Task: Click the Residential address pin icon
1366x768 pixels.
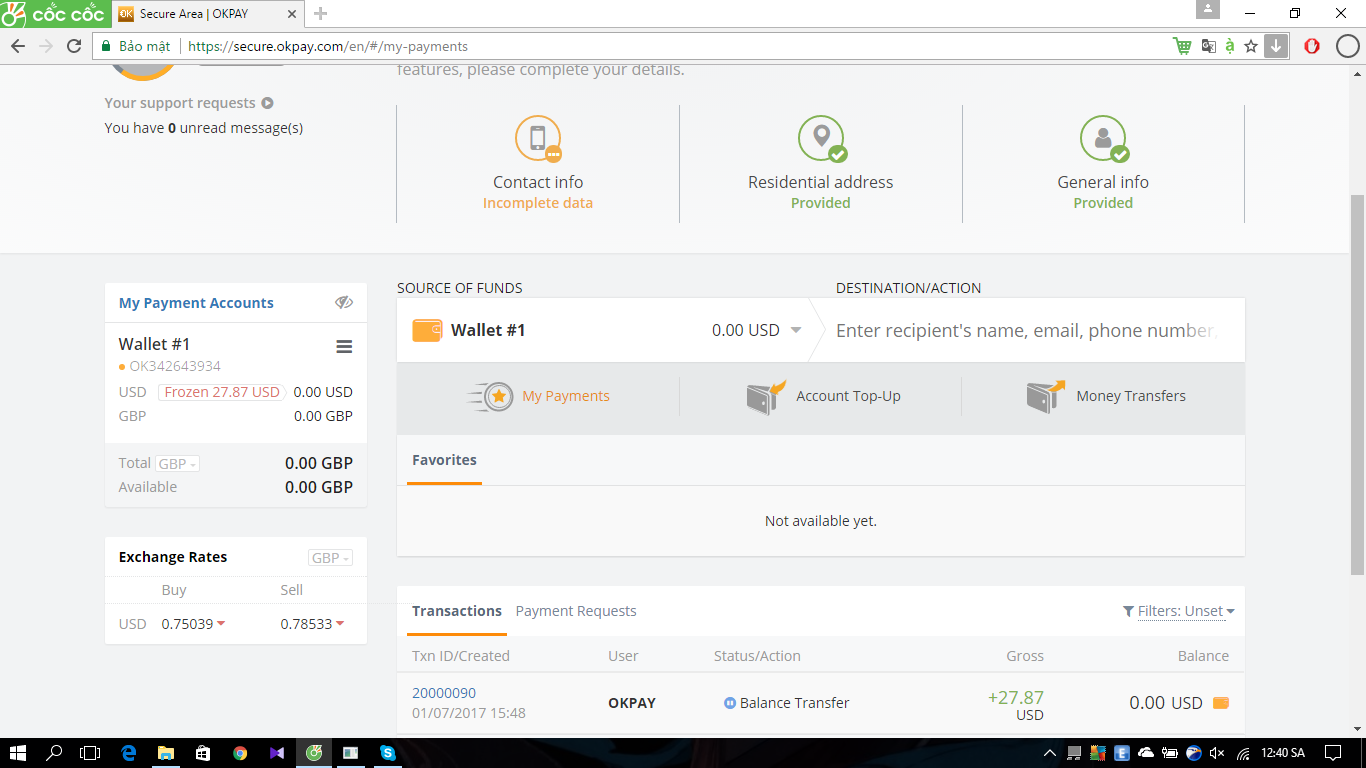Action: [x=821, y=138]
